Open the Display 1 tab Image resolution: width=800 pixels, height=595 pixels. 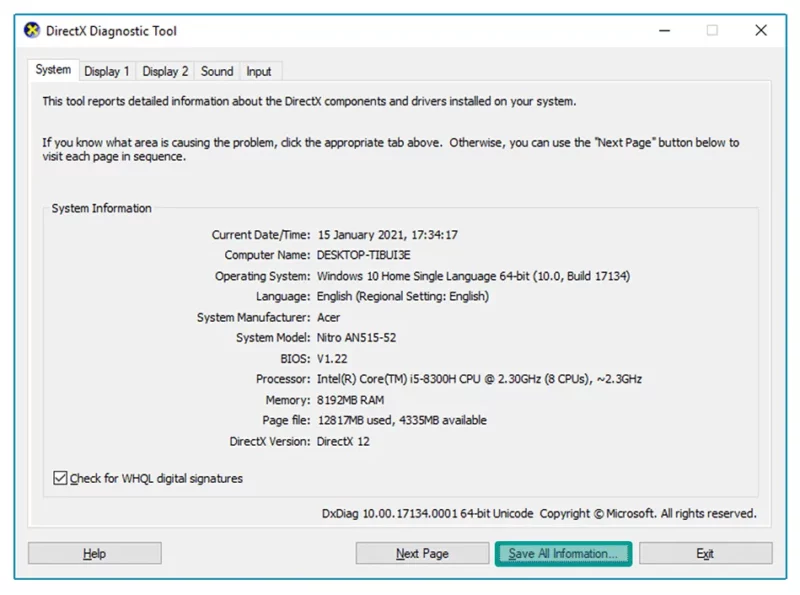tap(107, 71)
